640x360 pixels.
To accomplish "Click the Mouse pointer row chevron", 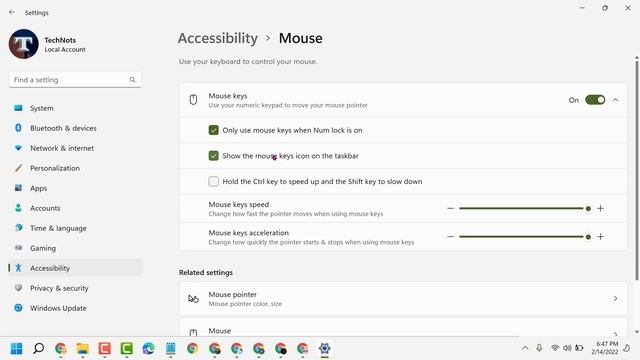I will pyautogui.click(x=615, y=299).
